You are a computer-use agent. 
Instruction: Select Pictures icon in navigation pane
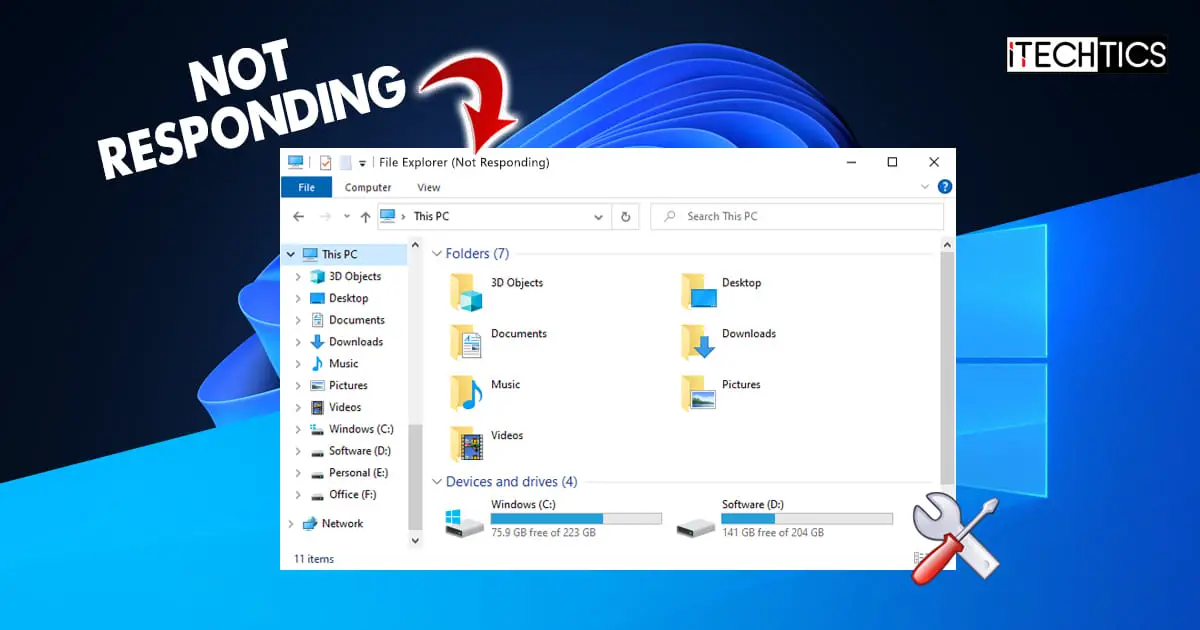point(317,385)
